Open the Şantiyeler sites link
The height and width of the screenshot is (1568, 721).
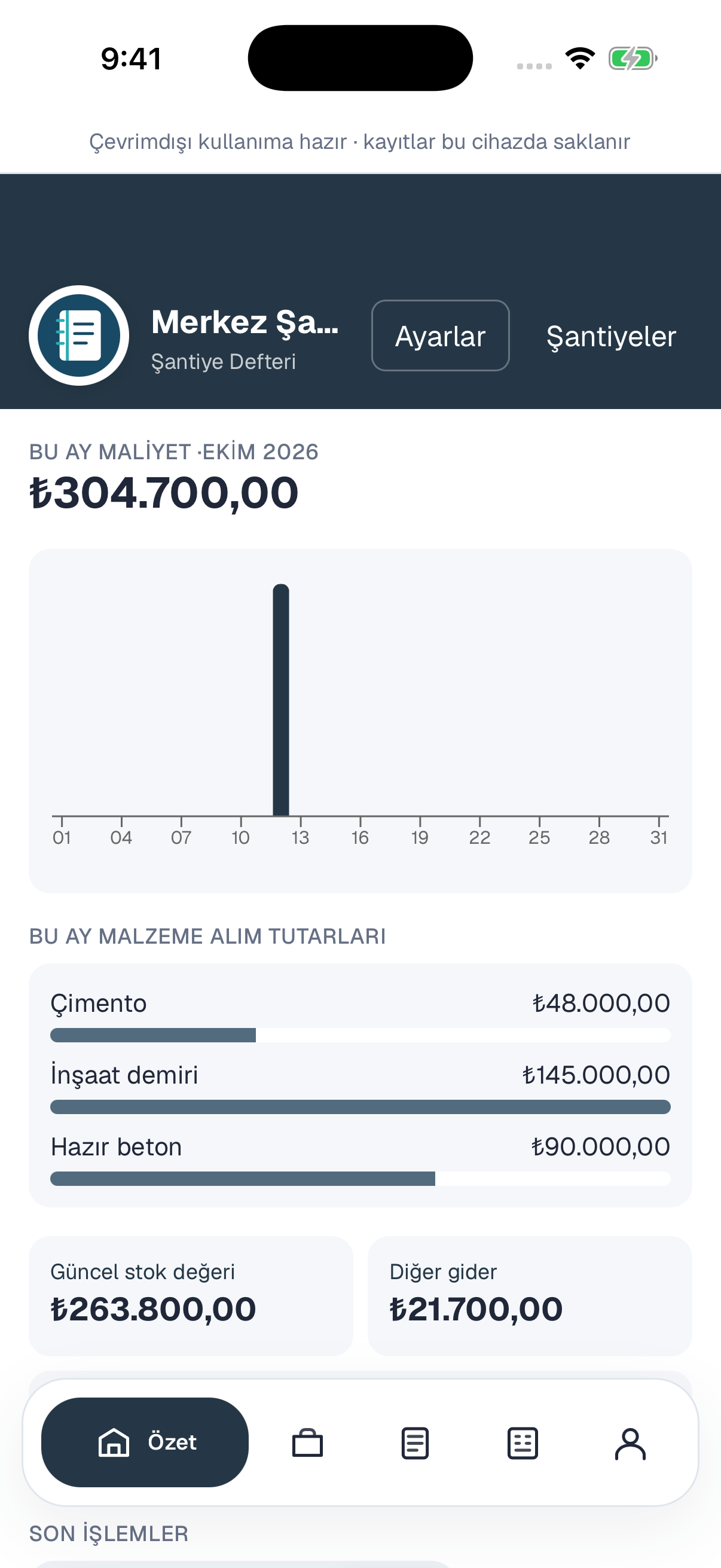(x=611, y=336)
